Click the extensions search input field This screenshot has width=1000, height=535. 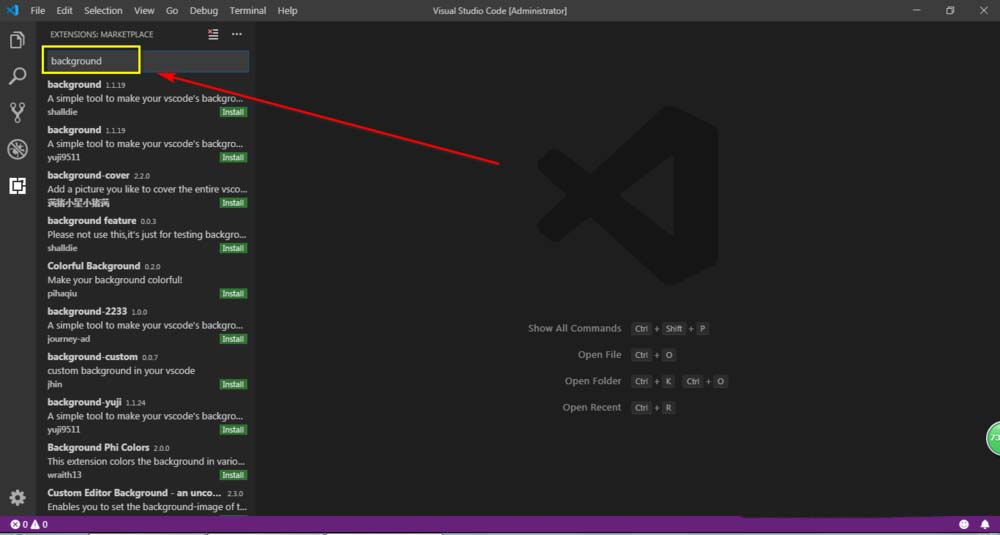(146, 61)
